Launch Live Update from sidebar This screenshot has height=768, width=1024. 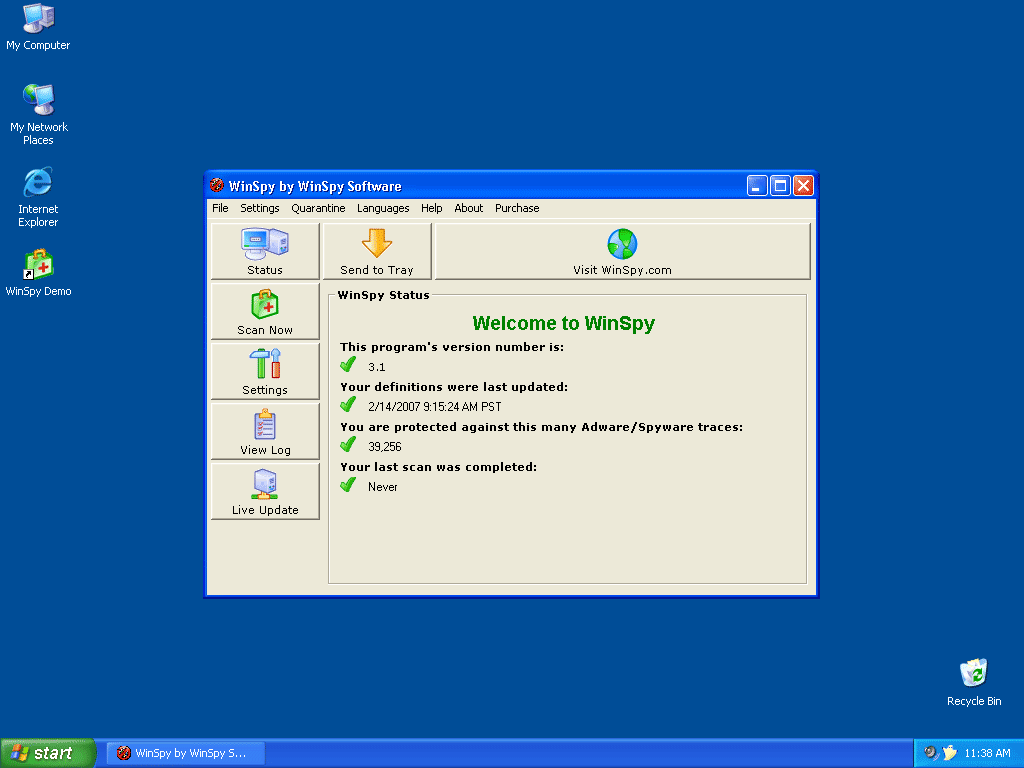coord(265,491)
